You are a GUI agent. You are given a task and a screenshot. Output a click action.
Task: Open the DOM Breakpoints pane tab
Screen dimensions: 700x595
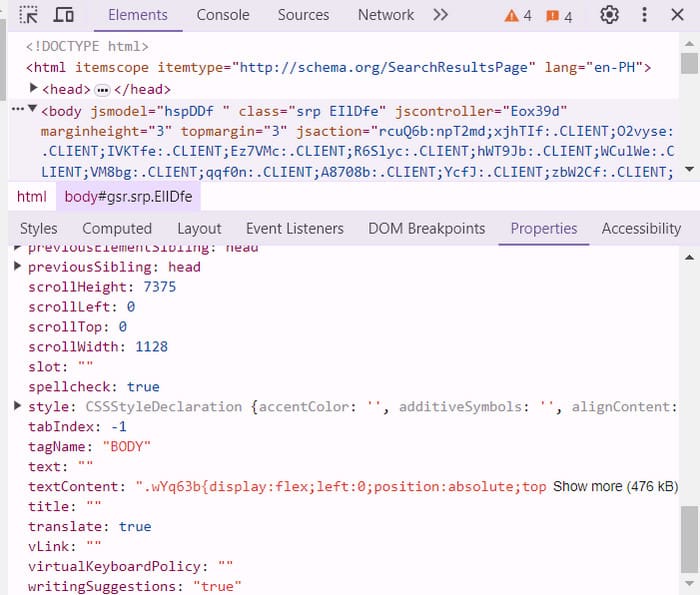click(x=426, y=229)
